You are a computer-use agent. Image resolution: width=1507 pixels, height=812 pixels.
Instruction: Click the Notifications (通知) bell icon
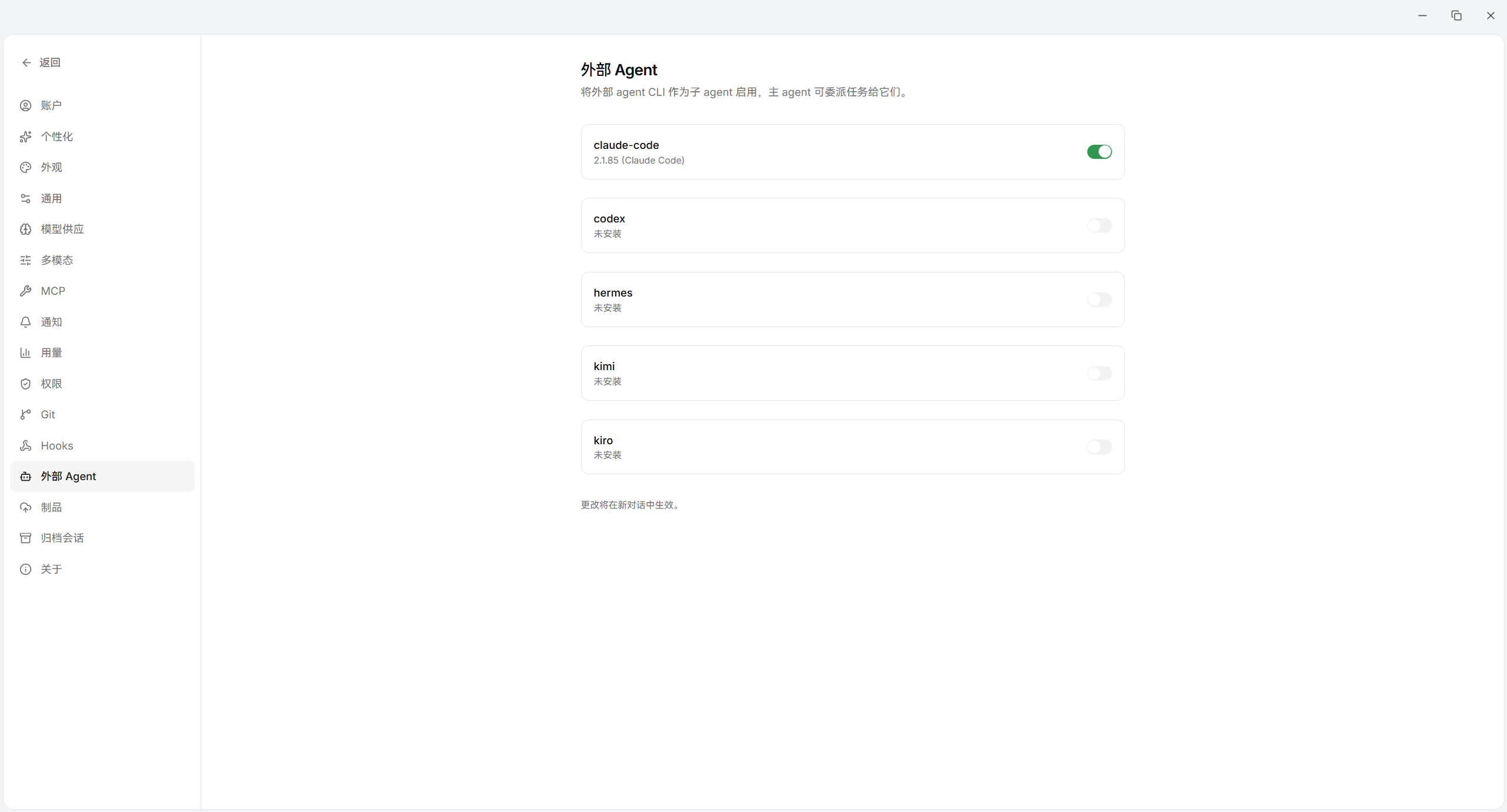[25, 322]
